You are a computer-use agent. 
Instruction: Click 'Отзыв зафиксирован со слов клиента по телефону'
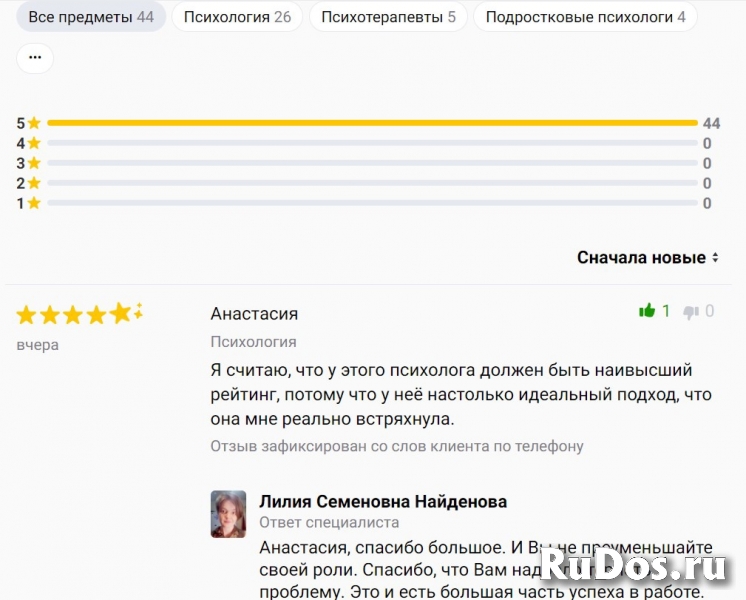pos(397,446)
